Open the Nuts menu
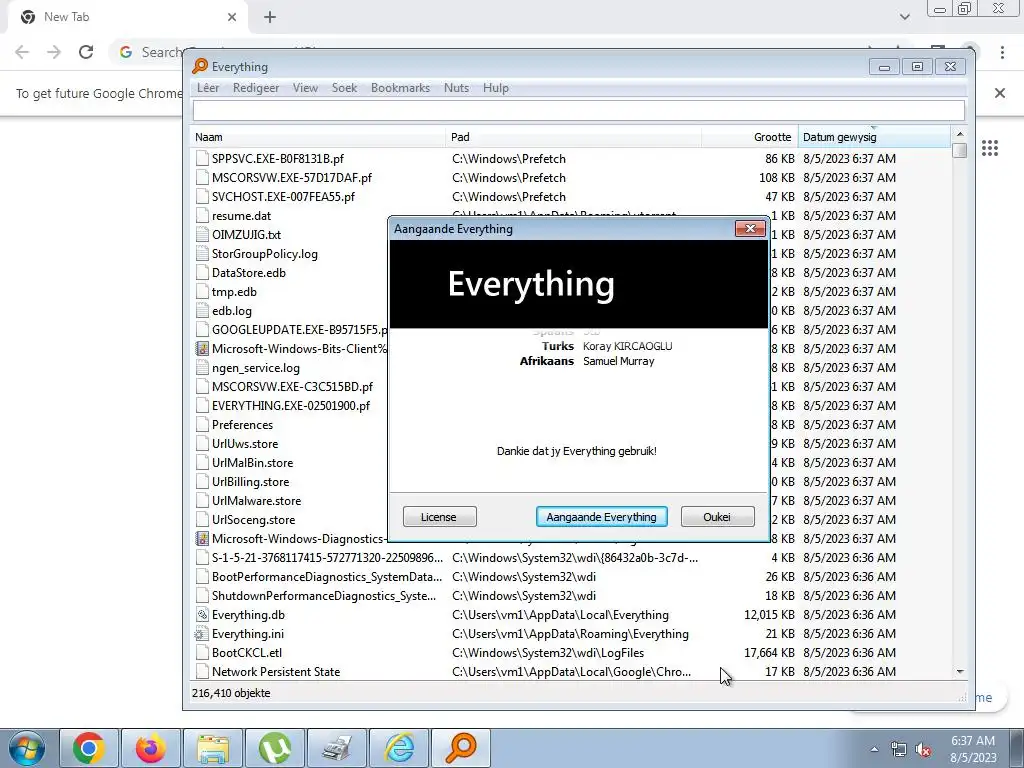 pyautogui.click(x=456, y=88)
